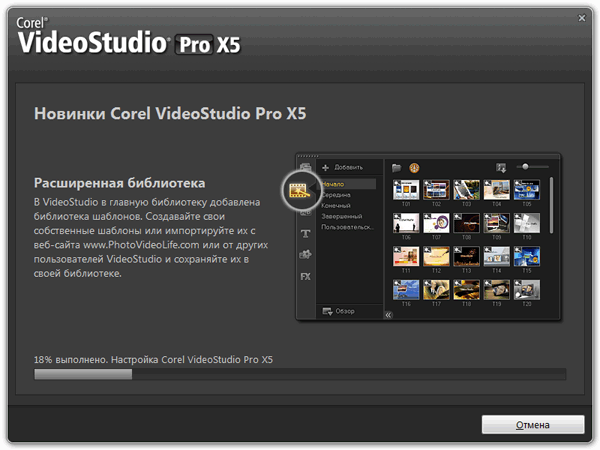The width and height of the screenshot is (600, 450).
Task: Select template thumbnail T16
Action: click(406, 290)
